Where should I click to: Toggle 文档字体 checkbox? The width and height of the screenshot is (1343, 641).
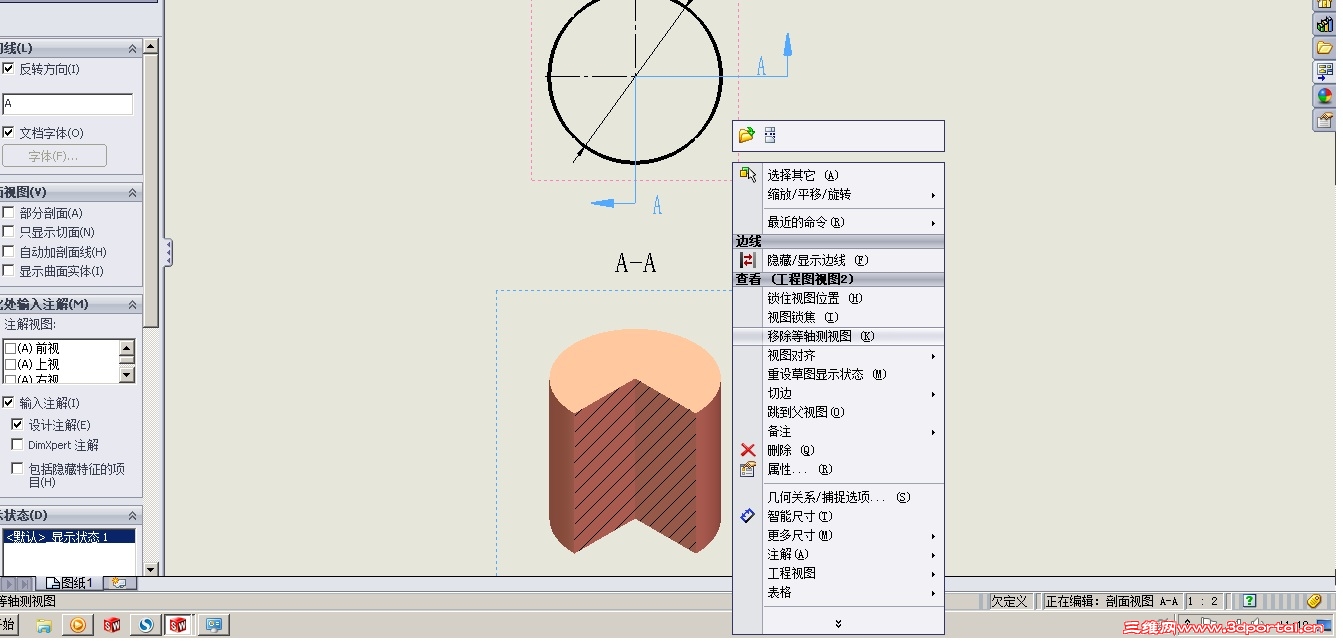click(x=8, y=132)
